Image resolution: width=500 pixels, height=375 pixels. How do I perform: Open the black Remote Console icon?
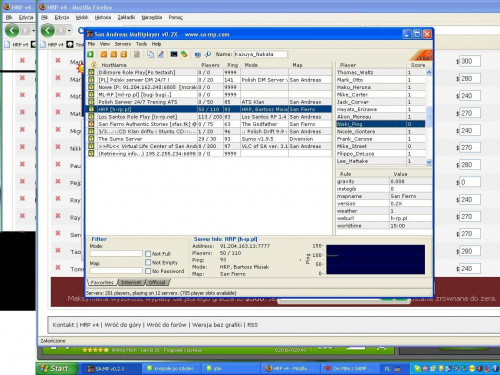[x=174, y=54]
